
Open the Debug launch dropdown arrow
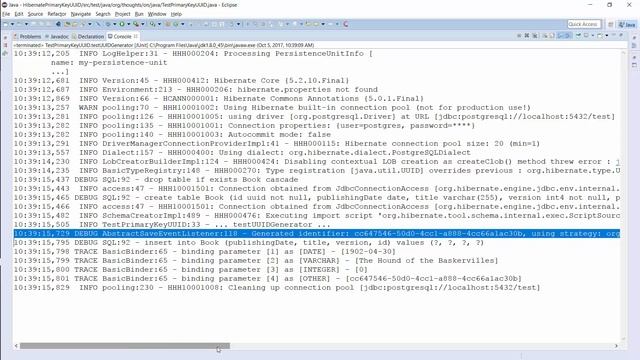tap(115, 24)
